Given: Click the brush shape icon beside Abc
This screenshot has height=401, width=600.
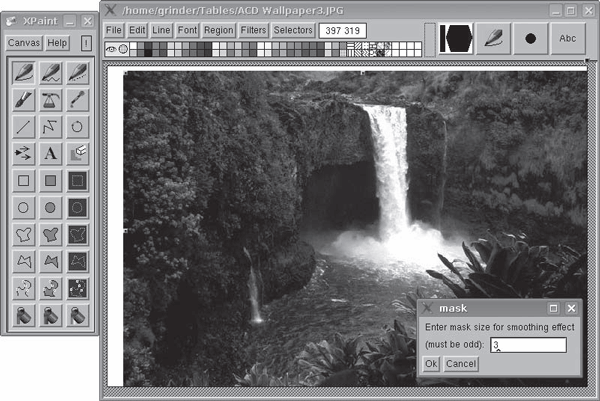Looking at the screenshot, I should pyautogui.click(x=493, y=38).
